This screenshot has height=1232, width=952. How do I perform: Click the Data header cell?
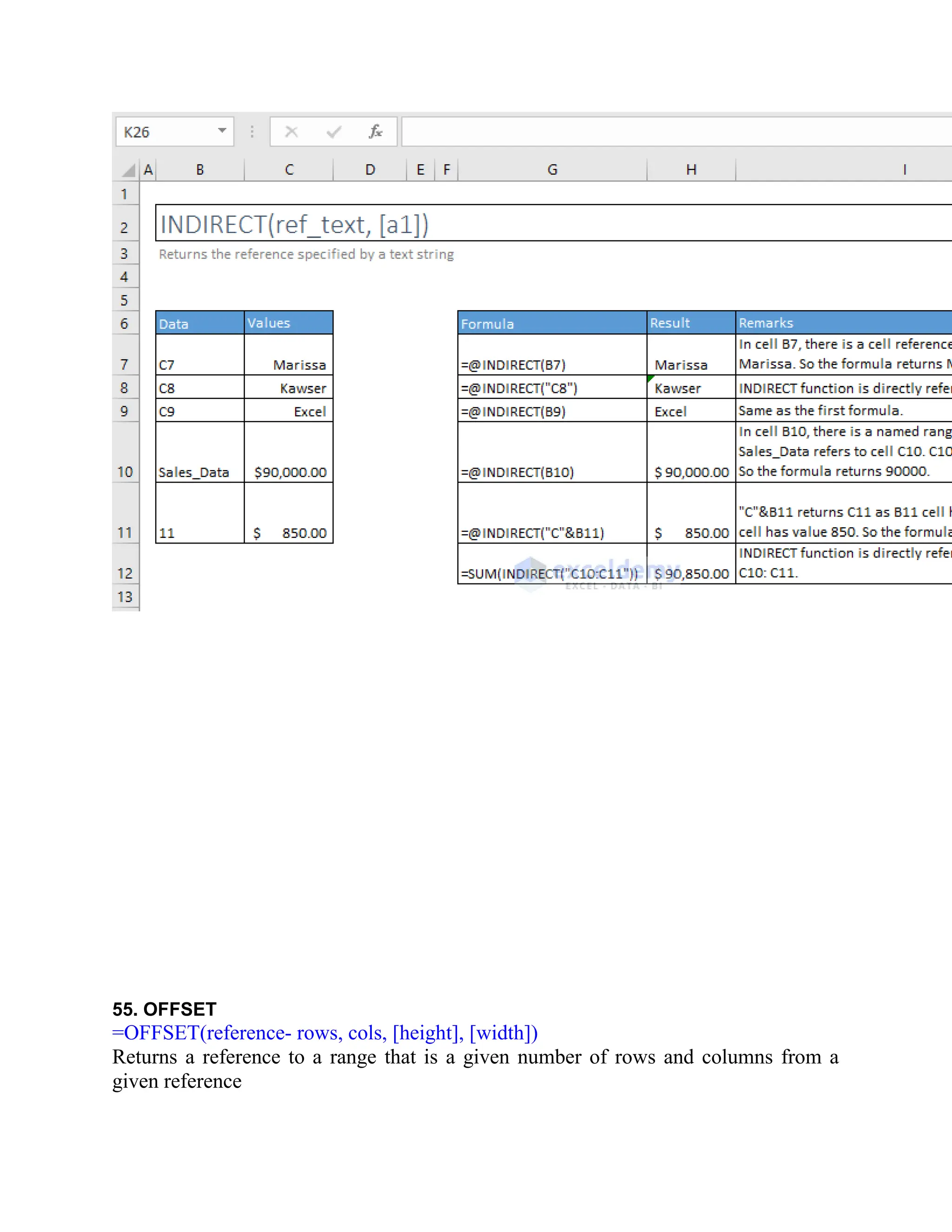[x=199, y=323]
